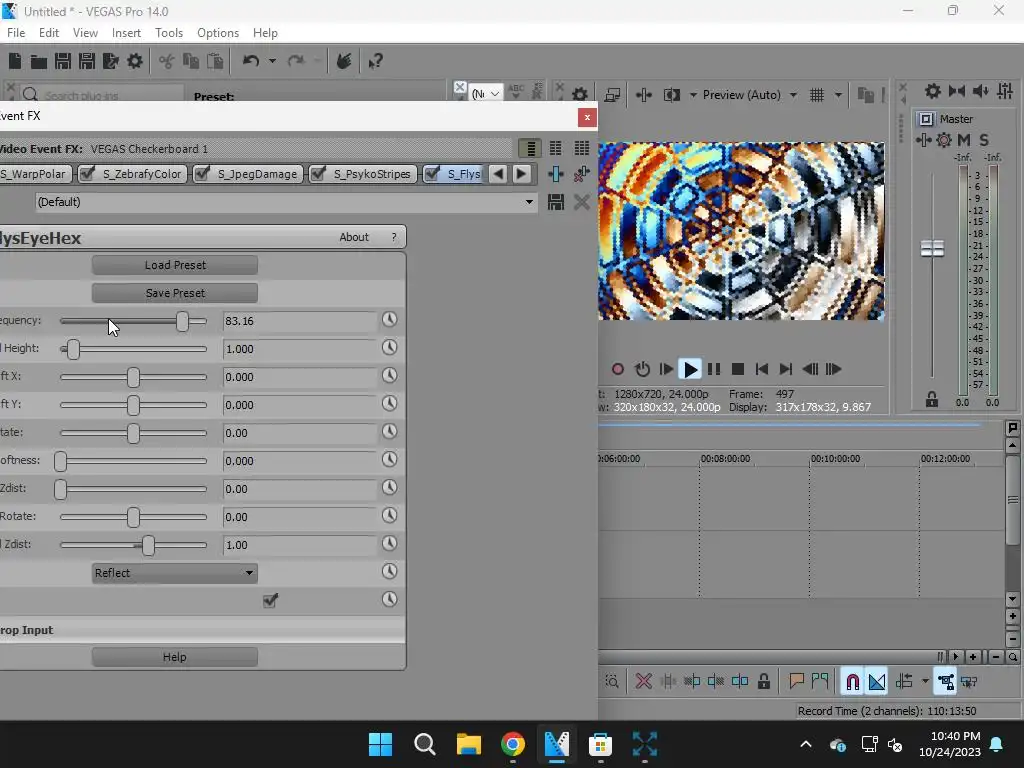Step to the previous frame
Viewport: 1024px width, 768px height.
810,369
